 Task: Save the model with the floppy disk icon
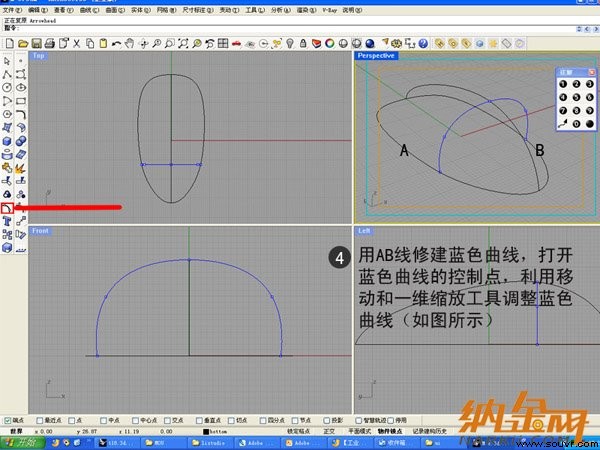tap(36, 44)
